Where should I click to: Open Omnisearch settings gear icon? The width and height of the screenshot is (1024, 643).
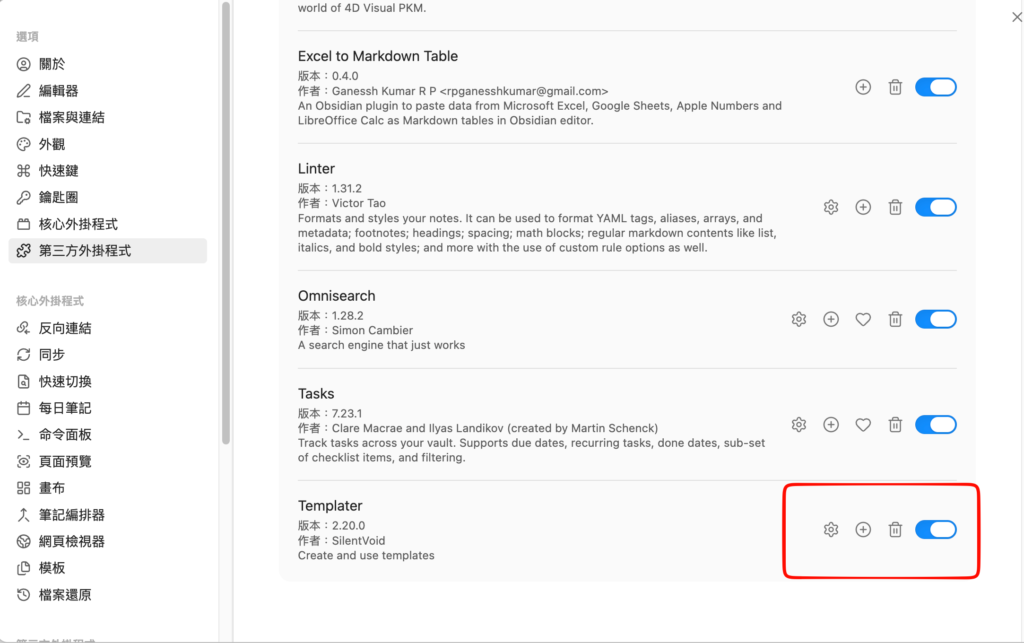[x=799, y=319]
